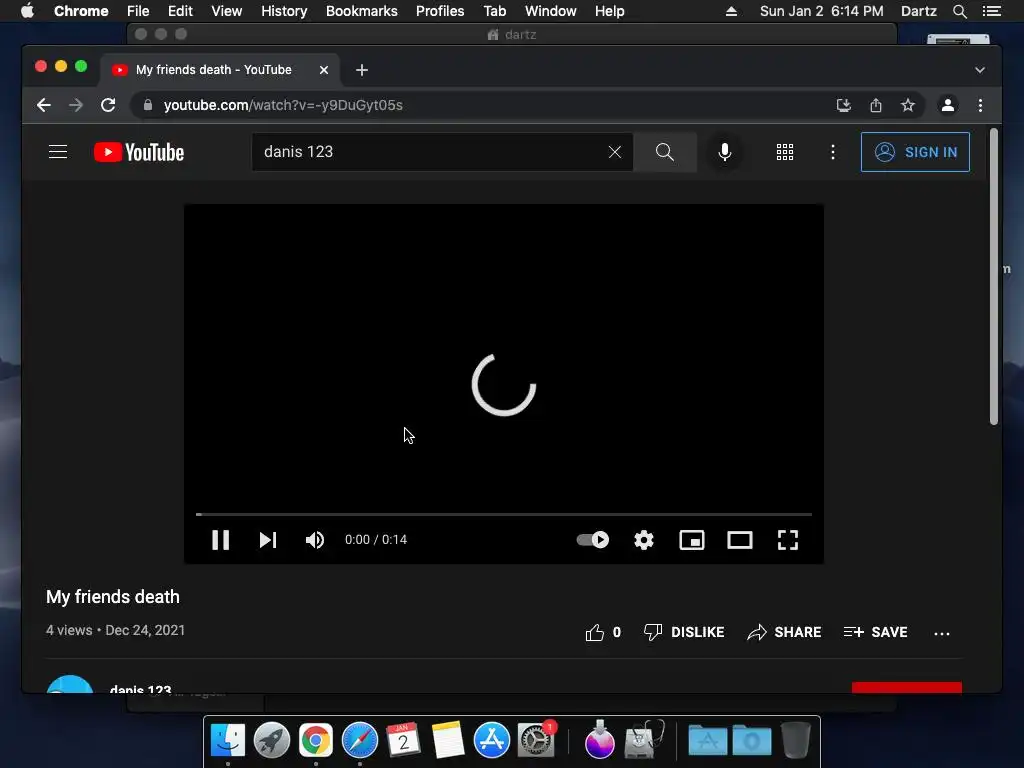This screenshot has height=768, width=1024.
Task: Open the Apple menu
Action: pos(27,11)
